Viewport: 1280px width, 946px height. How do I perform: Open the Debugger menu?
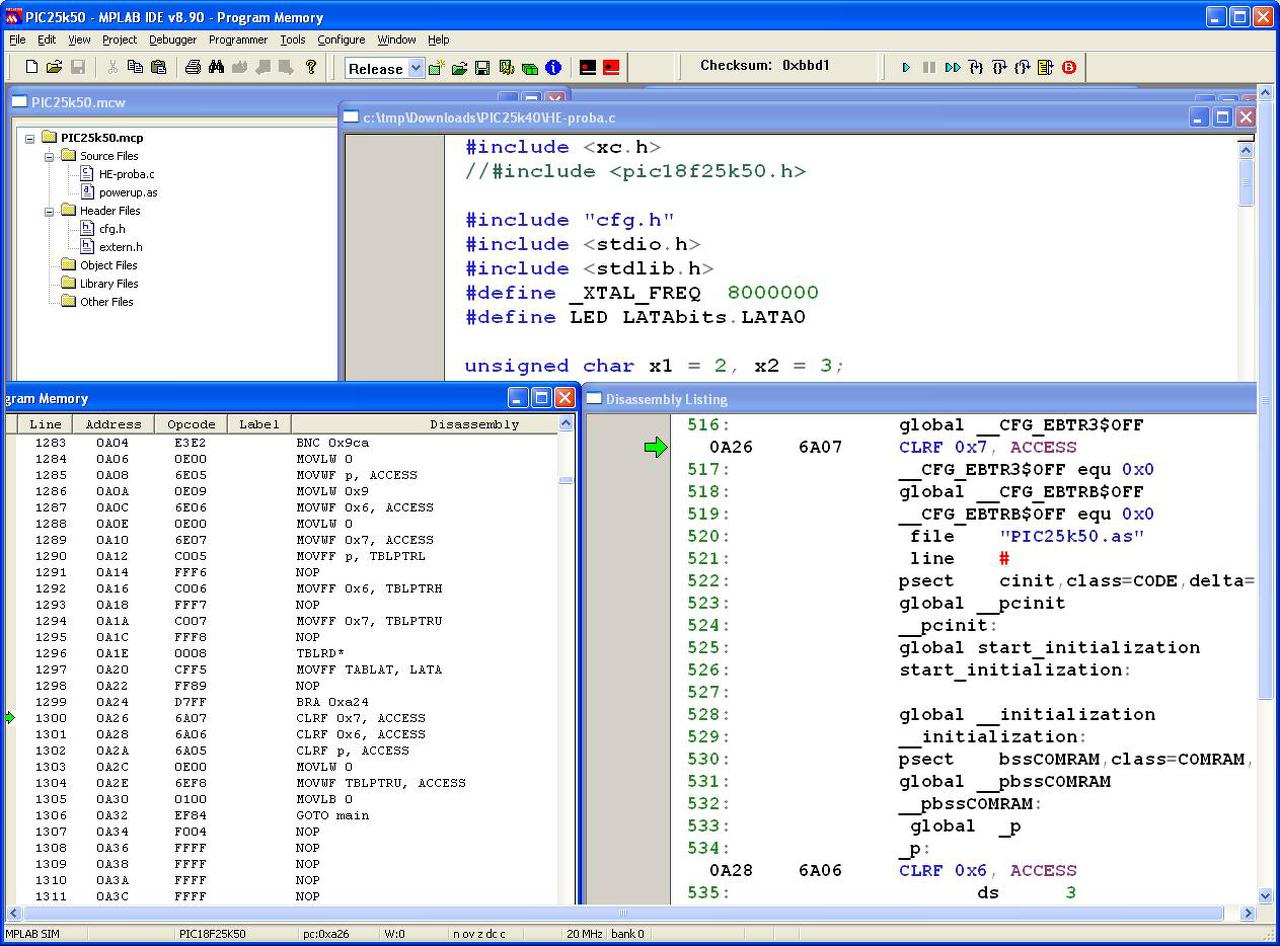click(x=173, y=40)
